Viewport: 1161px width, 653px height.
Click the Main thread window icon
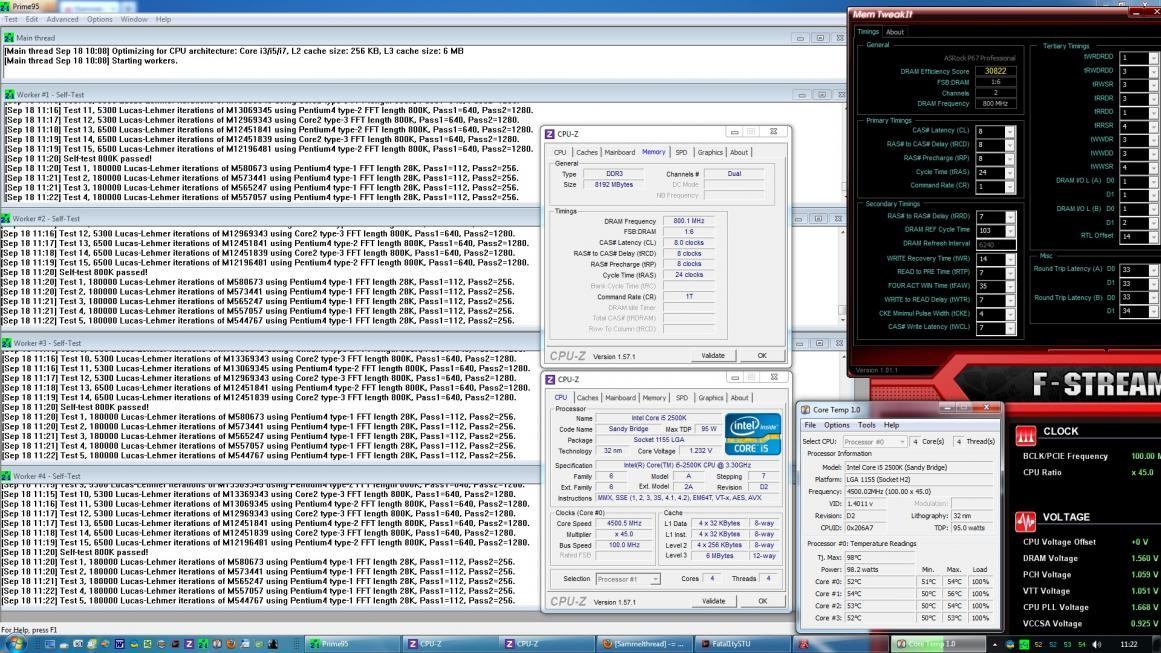[9, 37]
